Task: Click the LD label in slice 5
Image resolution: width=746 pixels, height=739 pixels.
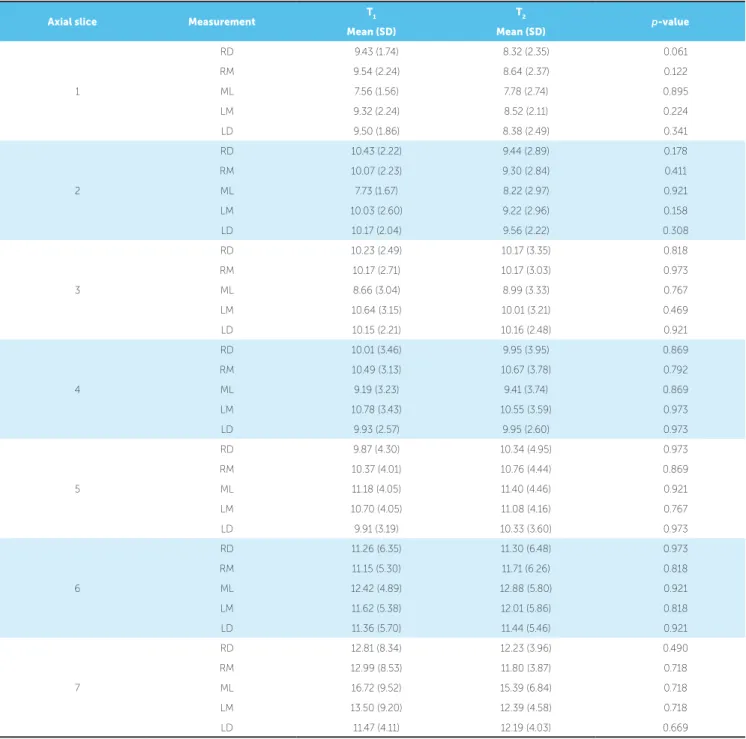Action: pos(226,529)
